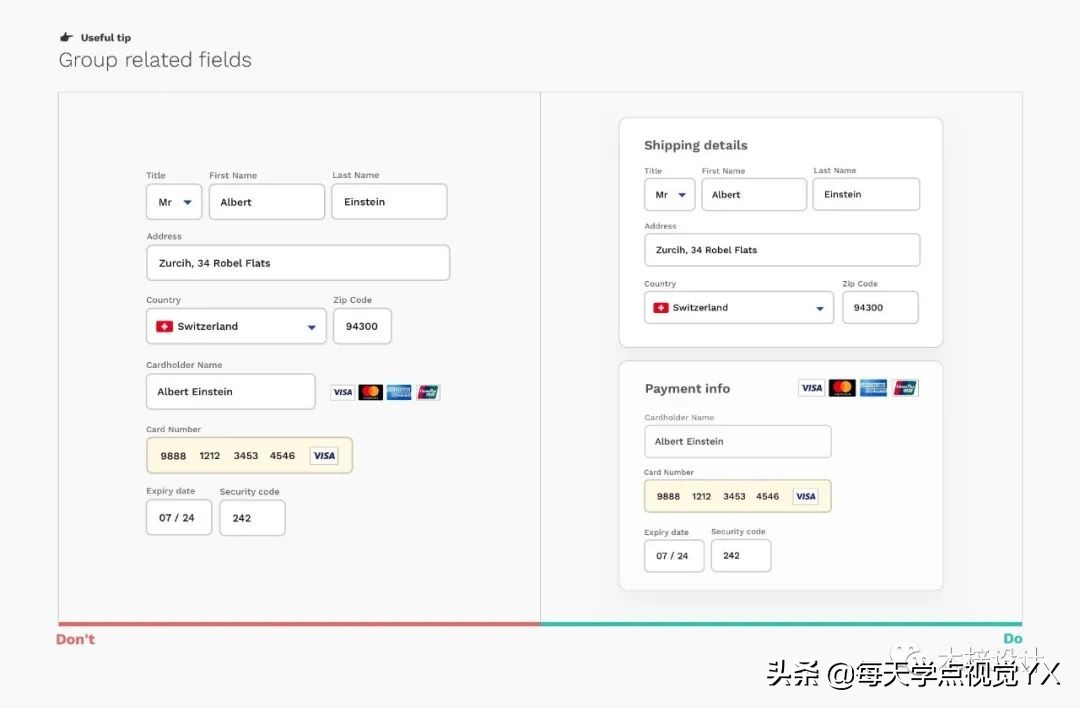Click the Do label below the right form
The image size is (1080, 708).
click(x=1013, y=638)
